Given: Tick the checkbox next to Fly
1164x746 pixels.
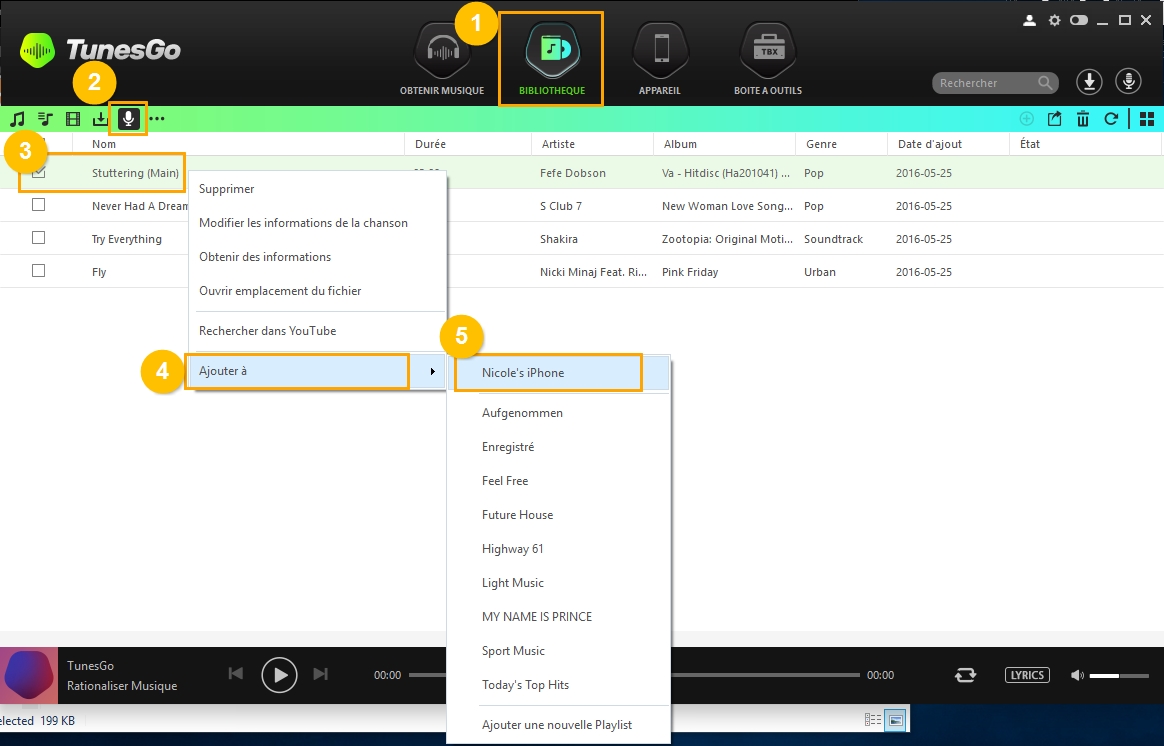Looking at the screenshot, I should point(39,271).
